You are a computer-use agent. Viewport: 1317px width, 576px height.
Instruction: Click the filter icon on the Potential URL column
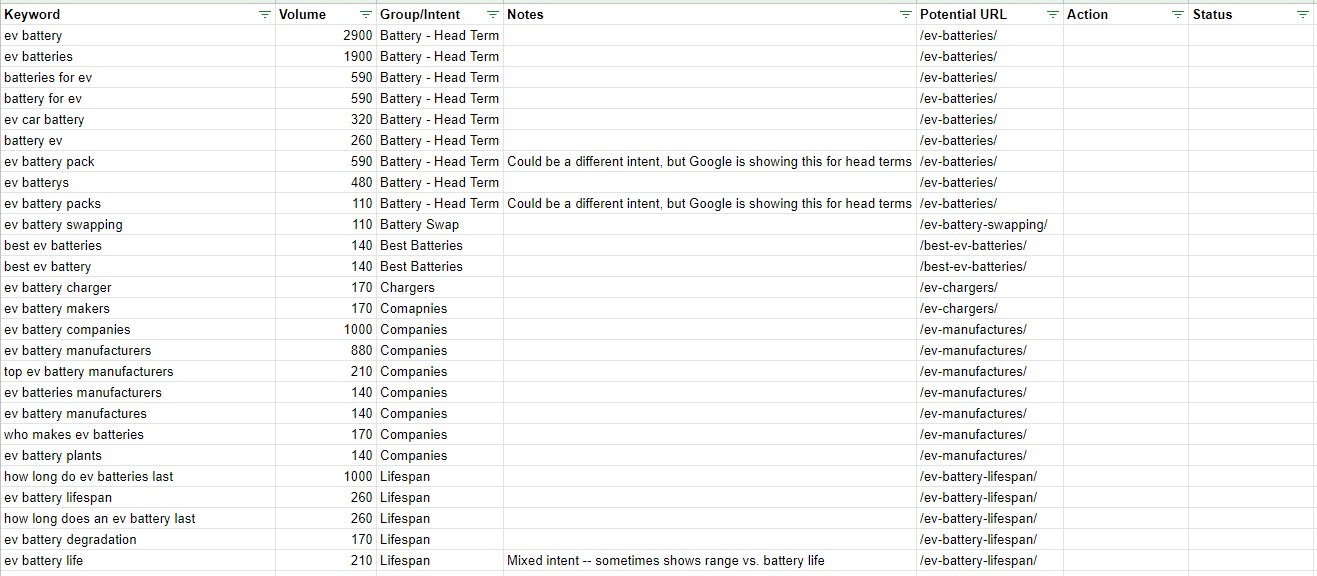[x=1052, y=14]
